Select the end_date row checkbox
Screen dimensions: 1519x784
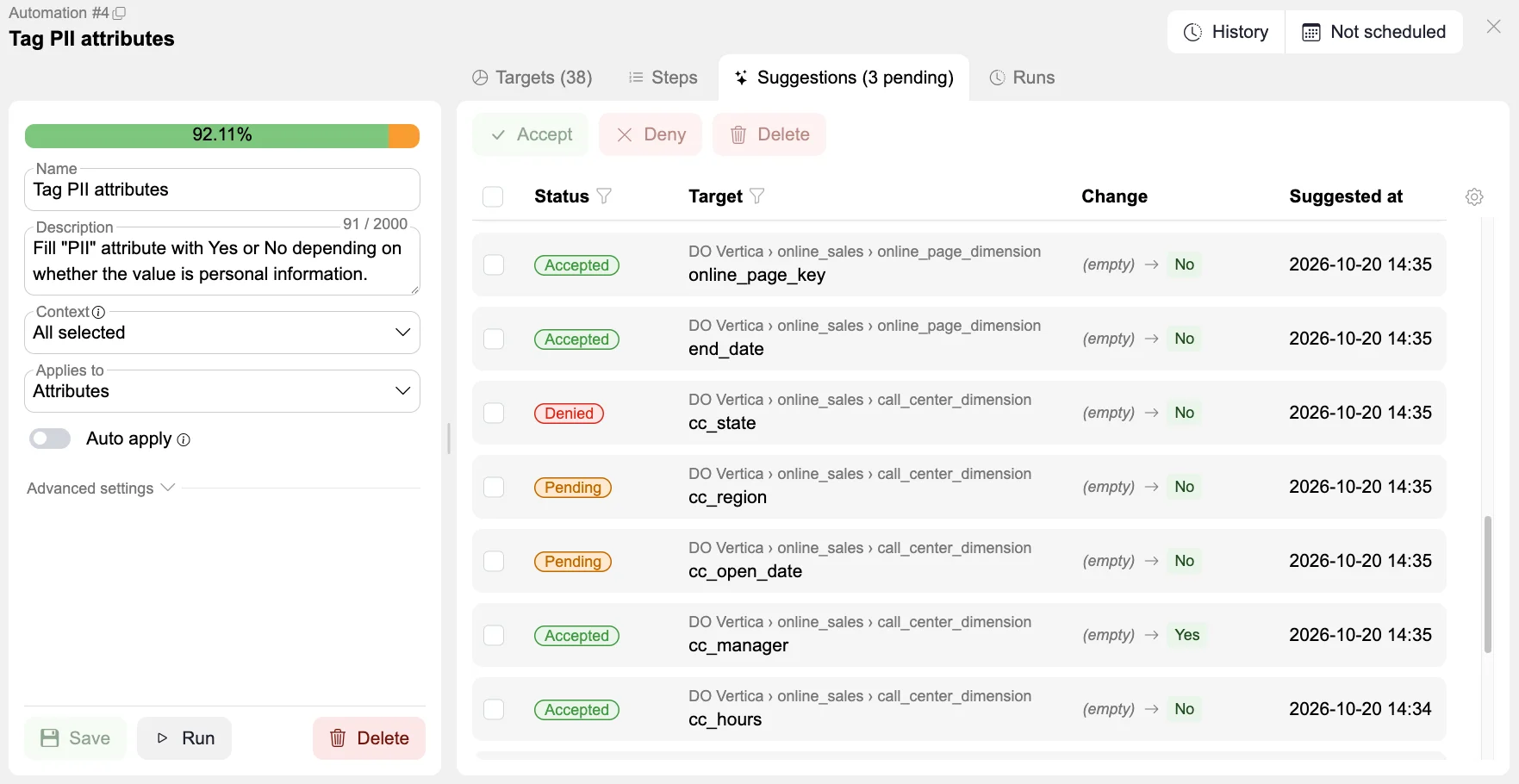[x=494, y=339]
